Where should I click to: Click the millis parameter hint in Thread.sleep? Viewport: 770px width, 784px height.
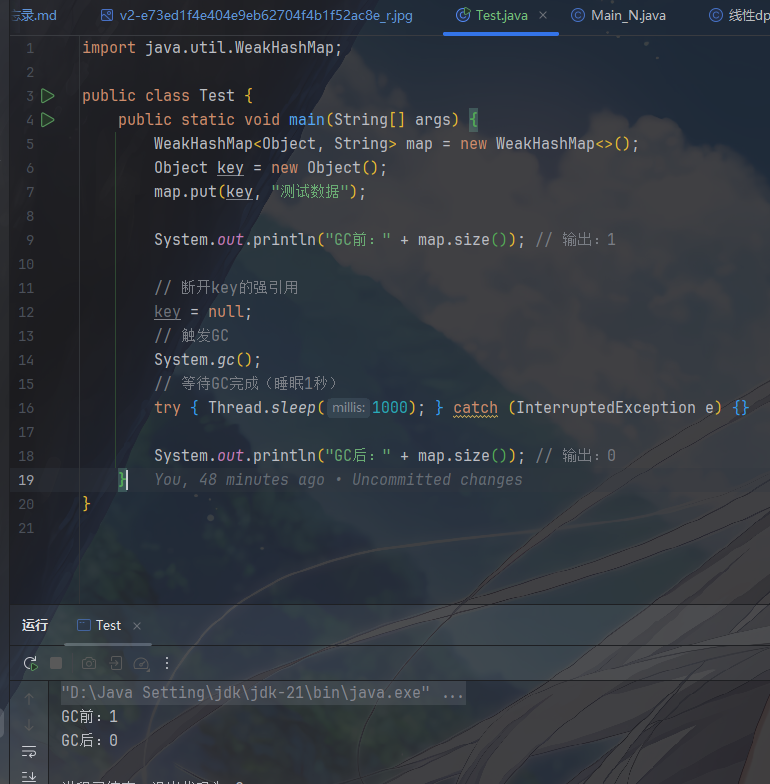[349, 408]
